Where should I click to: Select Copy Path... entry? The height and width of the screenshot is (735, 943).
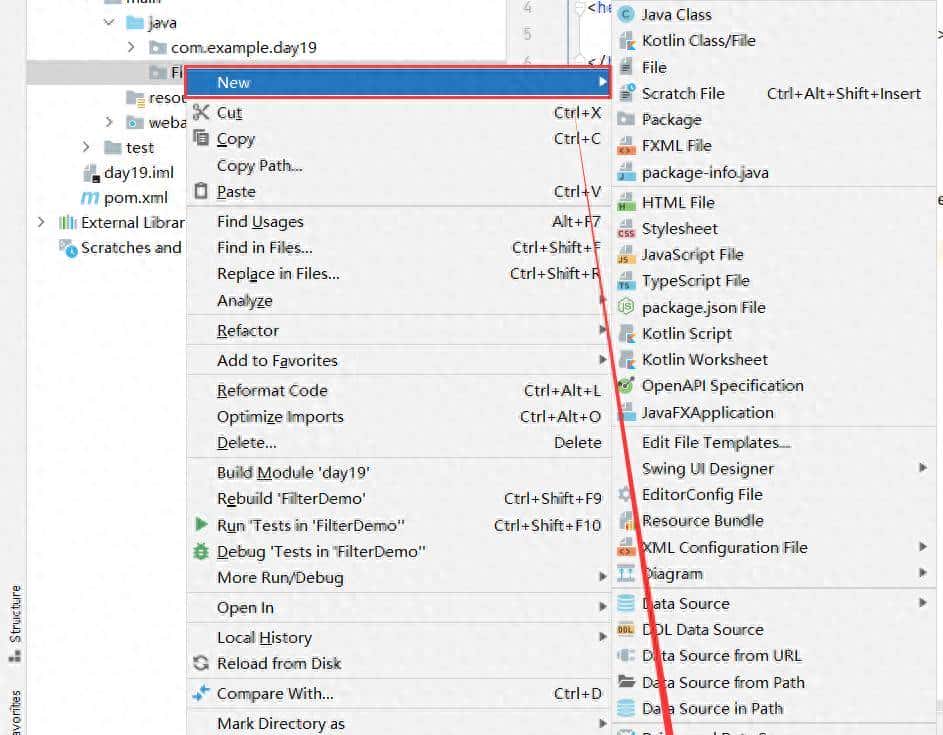tap(398, 165)
